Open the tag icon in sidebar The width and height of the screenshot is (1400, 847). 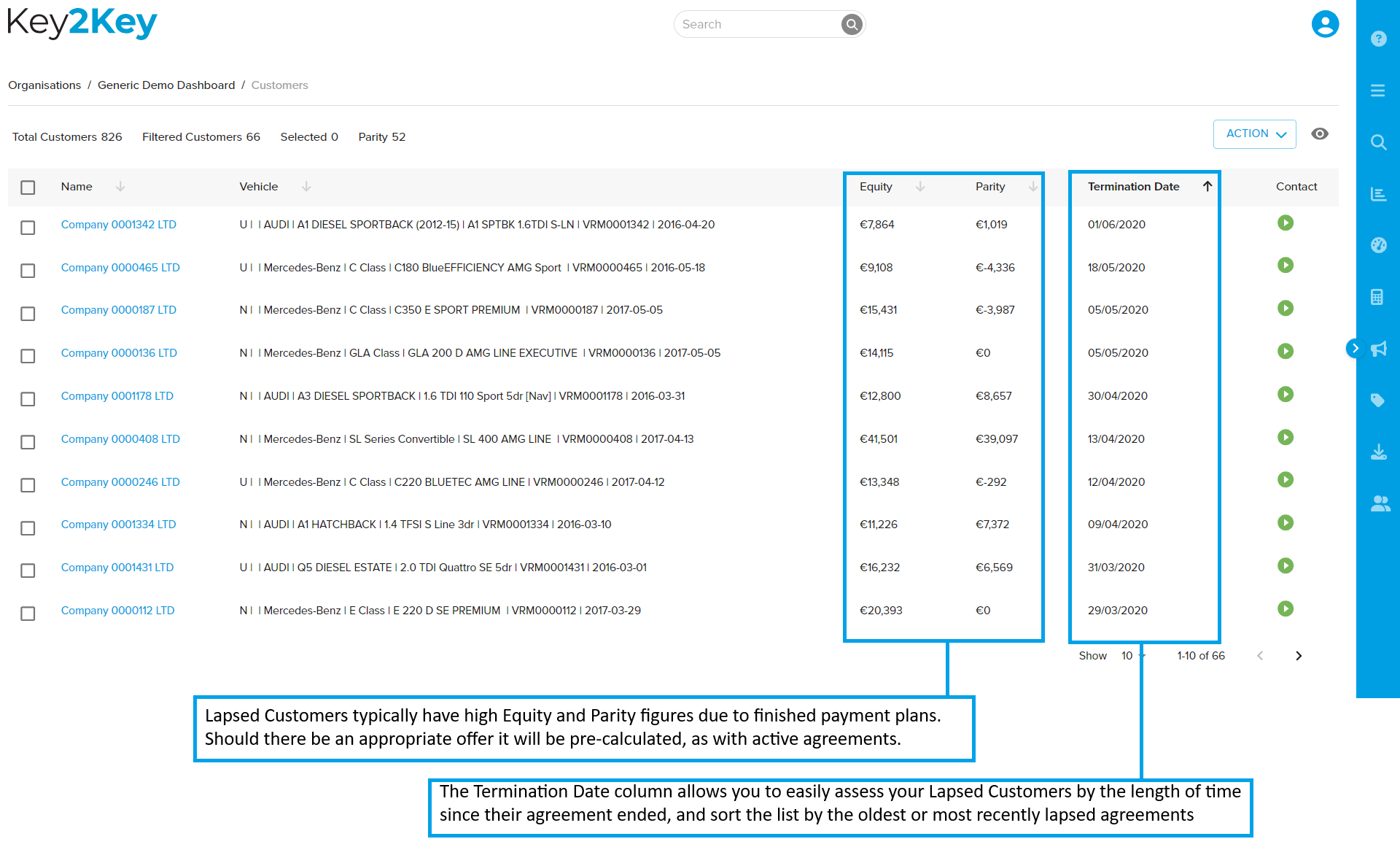click(1377, 400)
